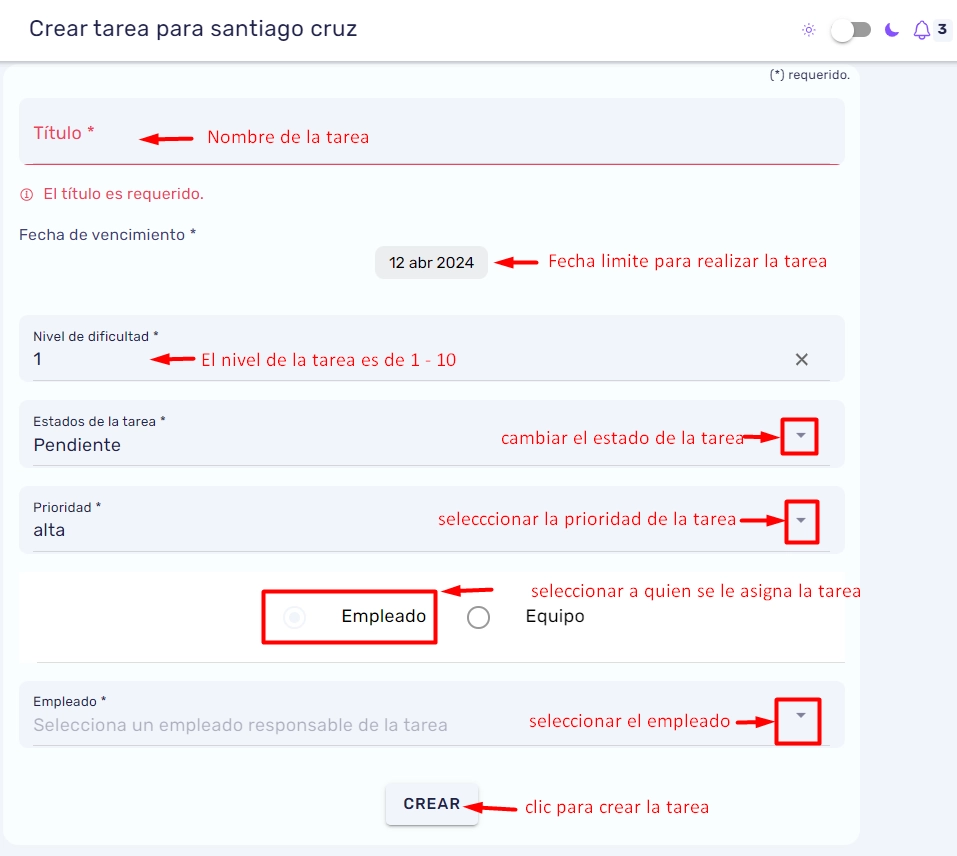Open the notifications bell
Screen dimensions: 957x856
coord(922,30)
